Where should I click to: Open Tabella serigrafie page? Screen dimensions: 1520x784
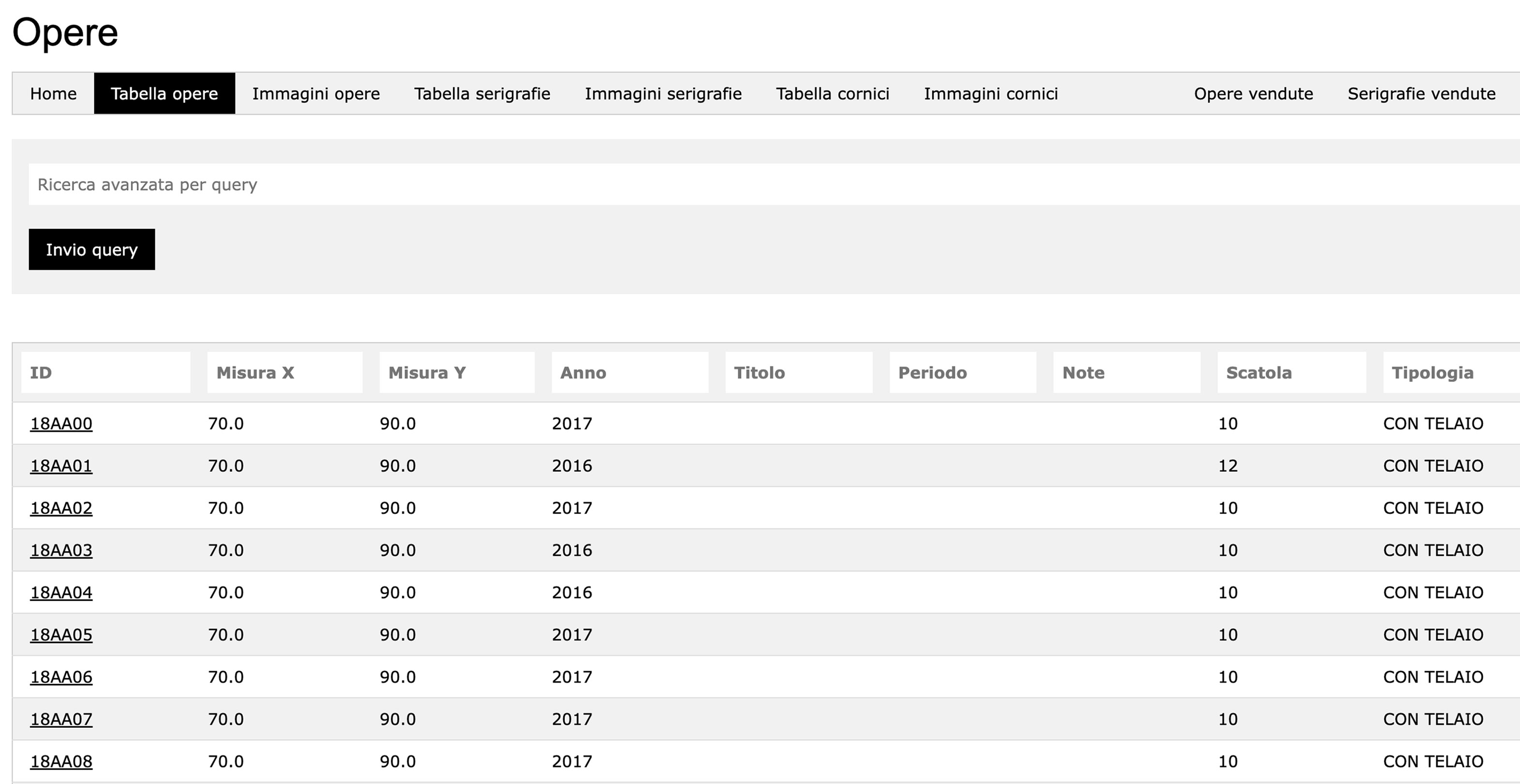[482, 94]
